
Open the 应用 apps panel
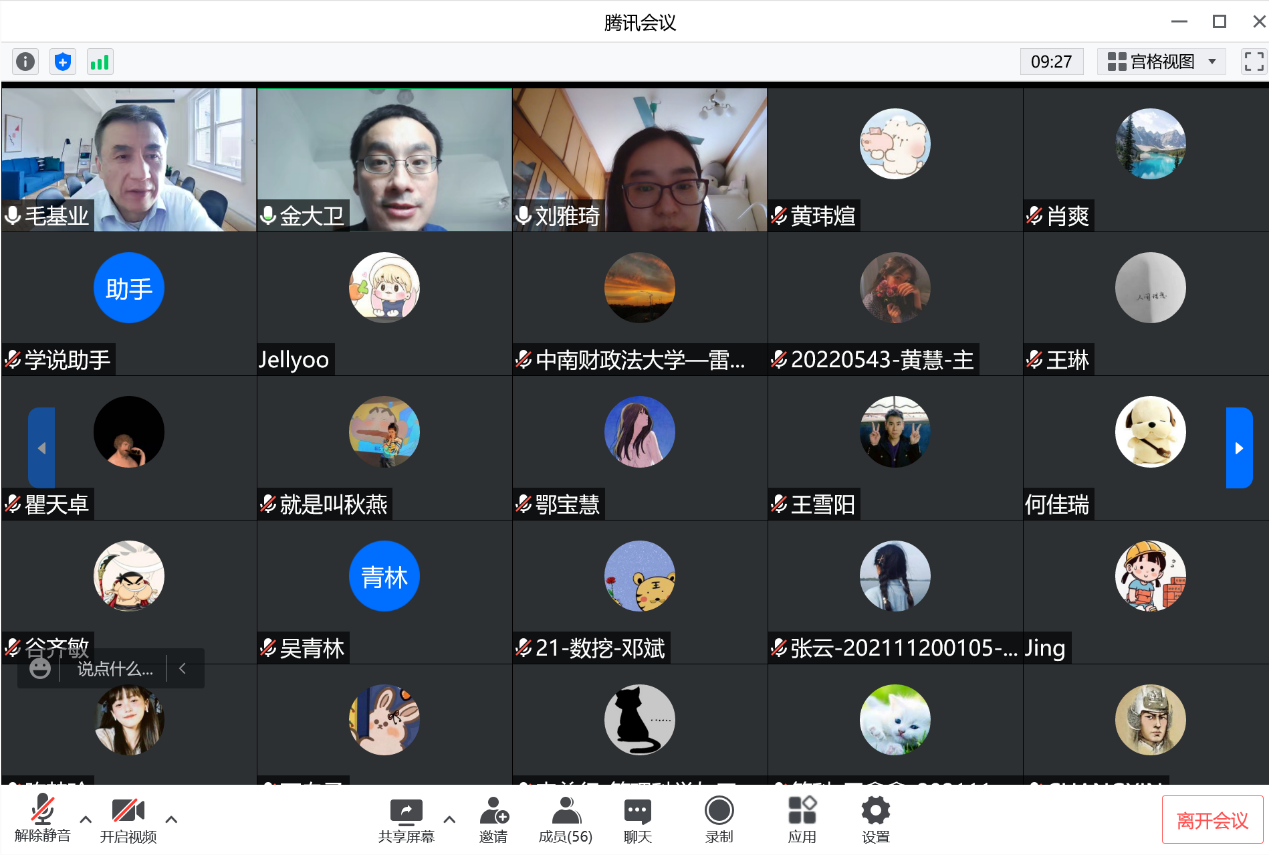click(802, 818)
